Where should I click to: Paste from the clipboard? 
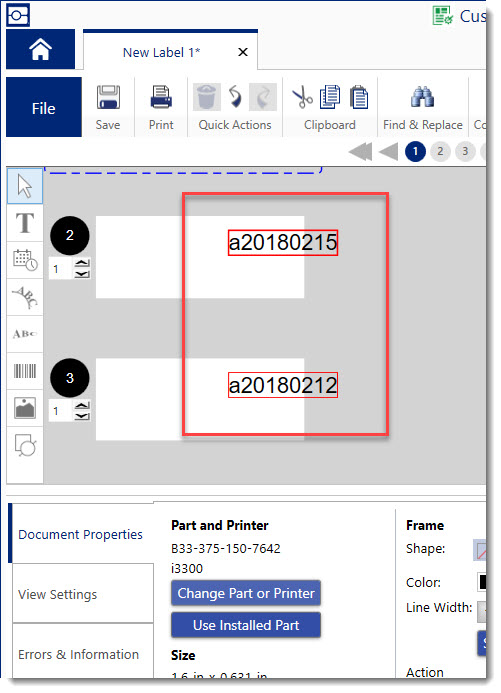tap(359, 97)
